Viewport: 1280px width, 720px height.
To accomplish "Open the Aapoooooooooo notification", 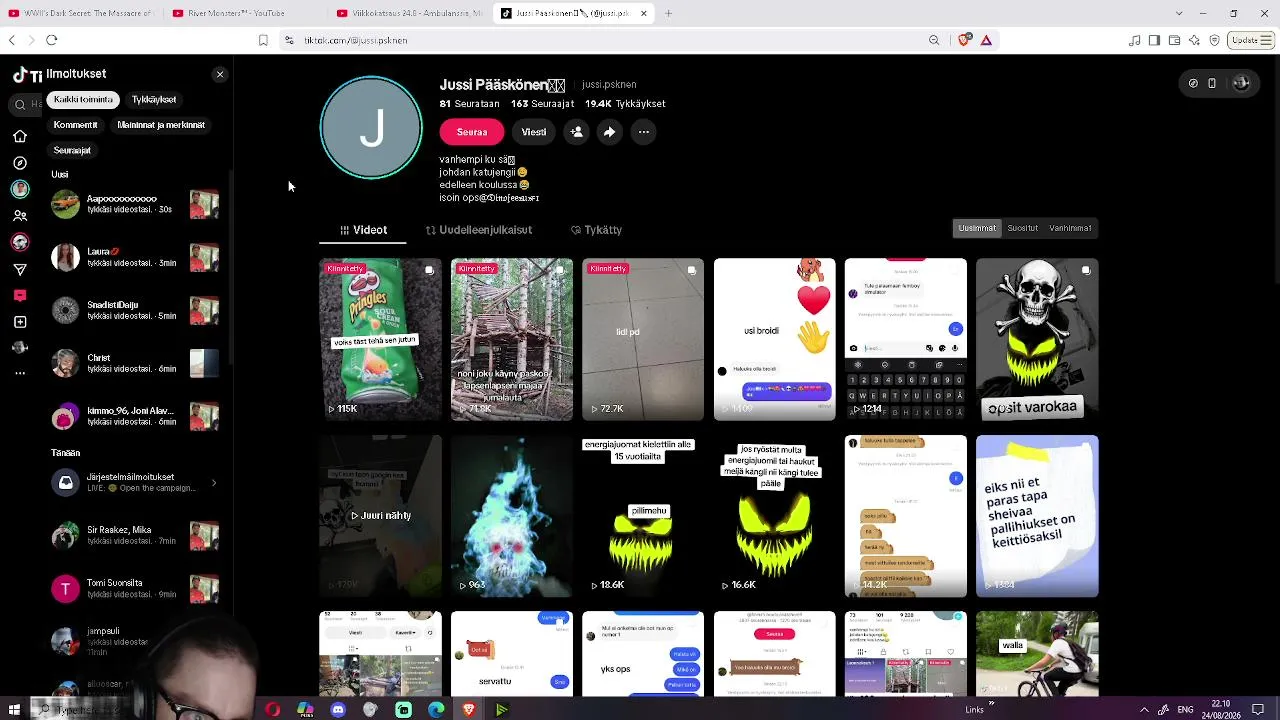I will pos(135,204).
